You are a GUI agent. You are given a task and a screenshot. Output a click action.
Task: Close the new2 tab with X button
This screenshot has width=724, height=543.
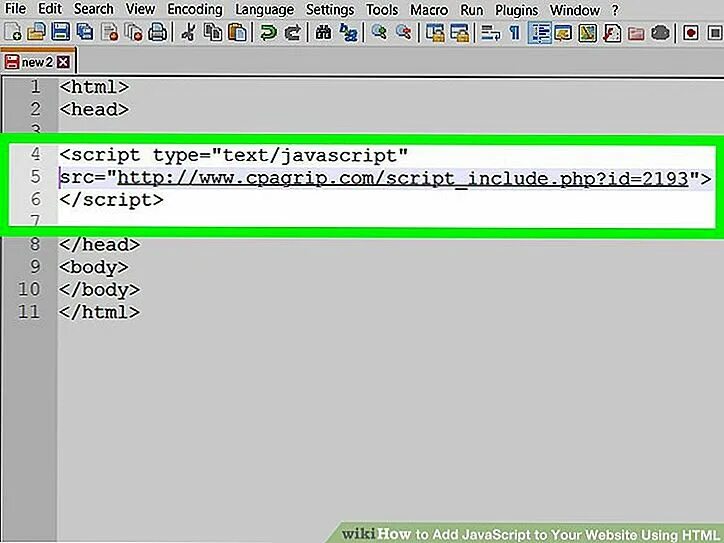point(64,62)
